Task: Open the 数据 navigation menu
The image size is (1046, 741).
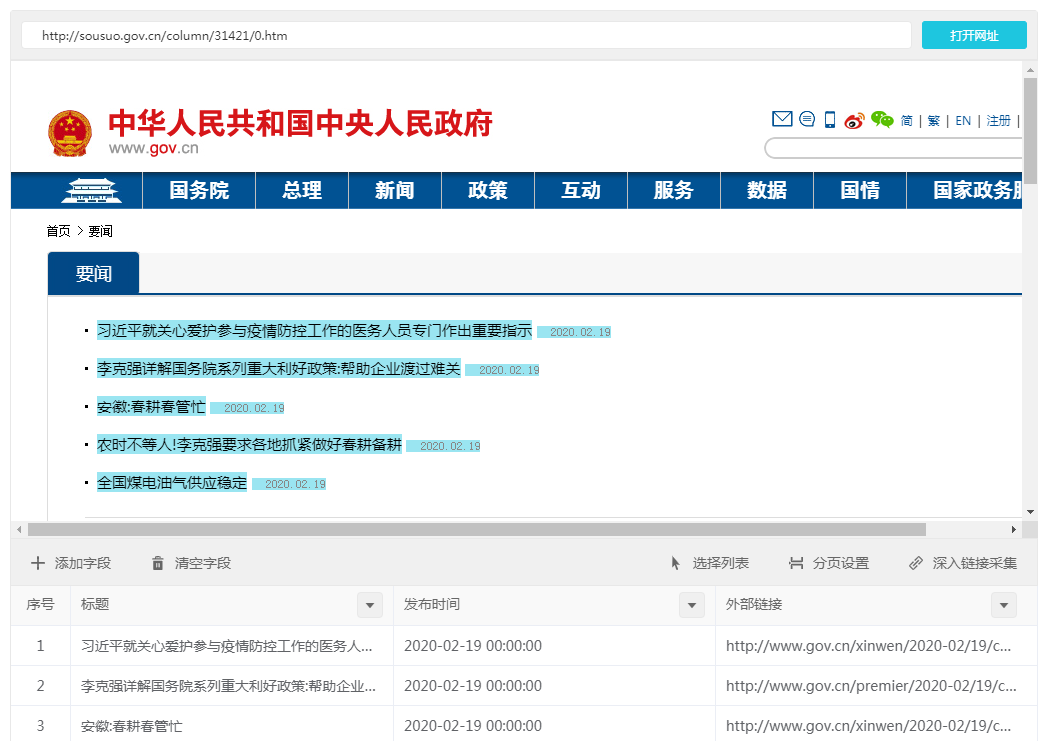Action: coord(767,191)
